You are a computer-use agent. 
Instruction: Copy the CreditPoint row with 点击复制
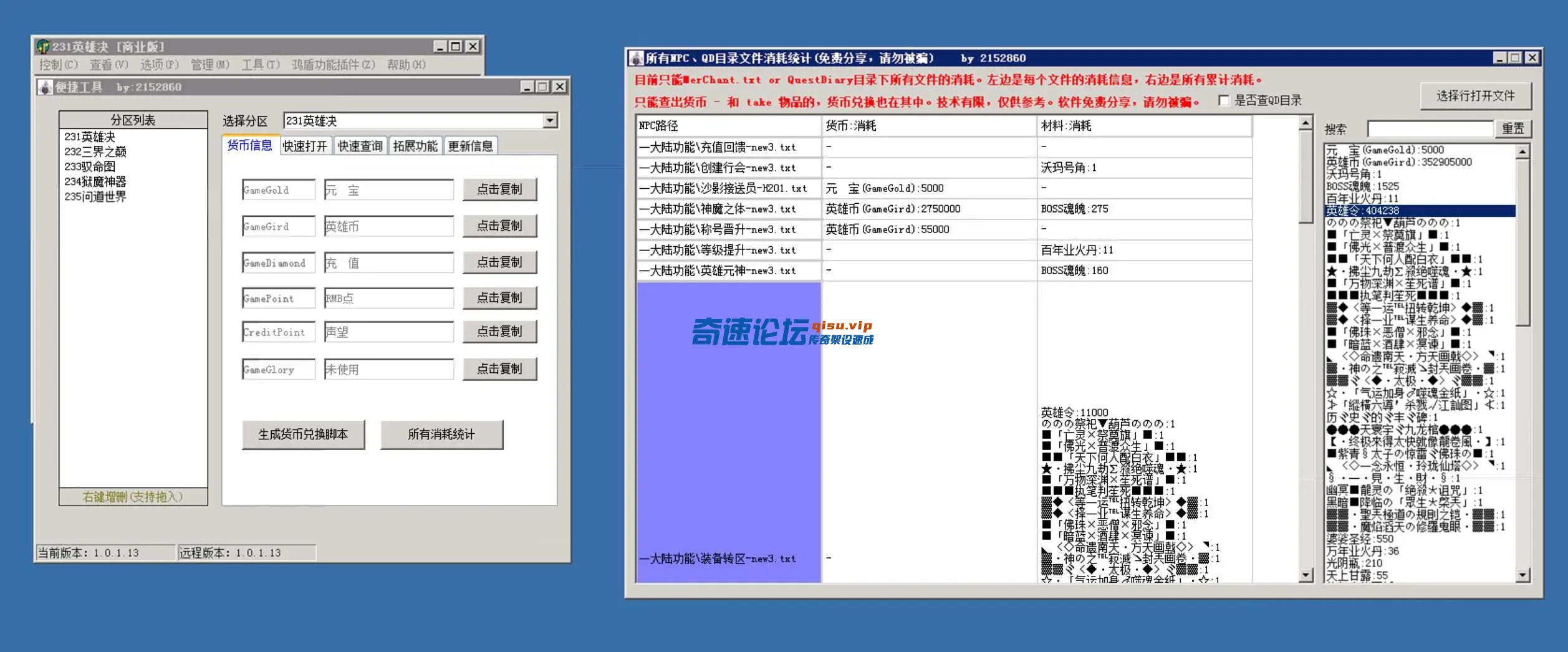coord(499,331)
